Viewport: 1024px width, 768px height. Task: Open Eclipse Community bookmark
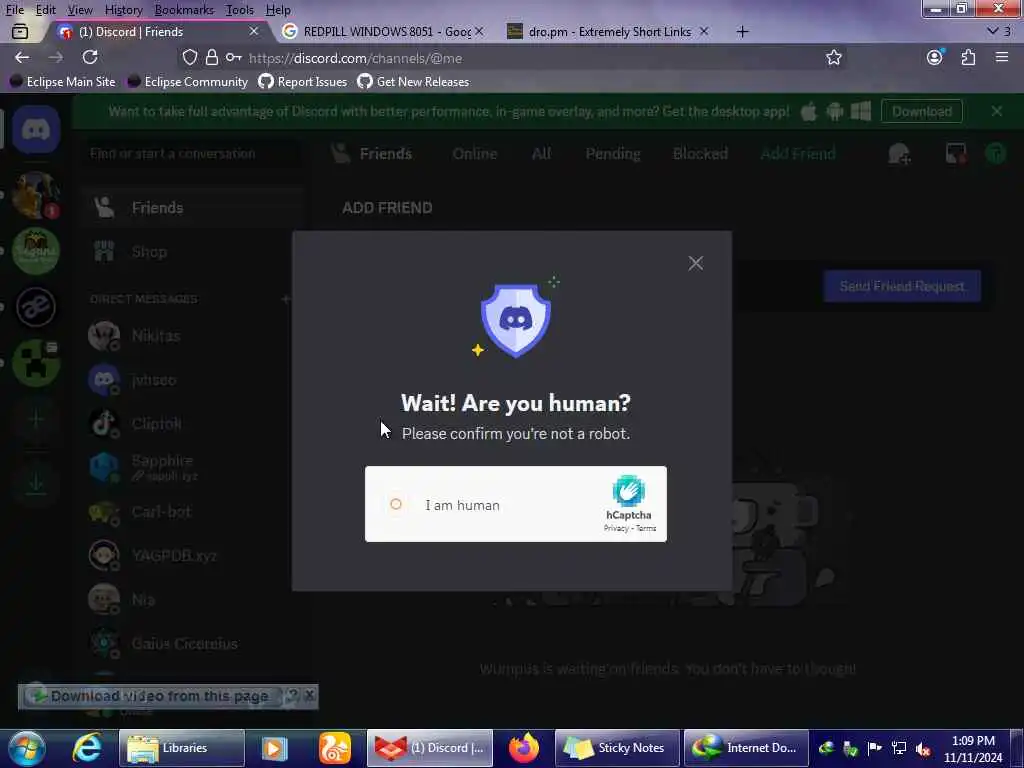pos(187,82)
